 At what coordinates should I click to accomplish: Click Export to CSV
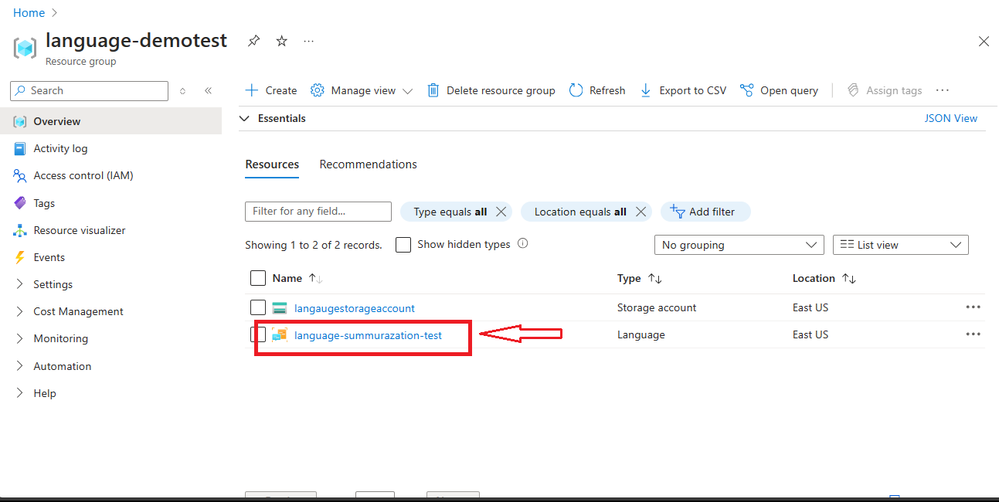click(x=682, y=90)
